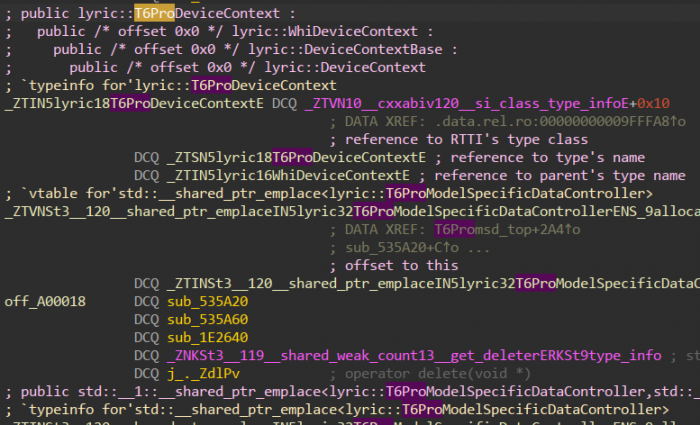Jump to DATA XREF .data.rel.ro:00000000009FFFA8

click(x=560, y=121)
